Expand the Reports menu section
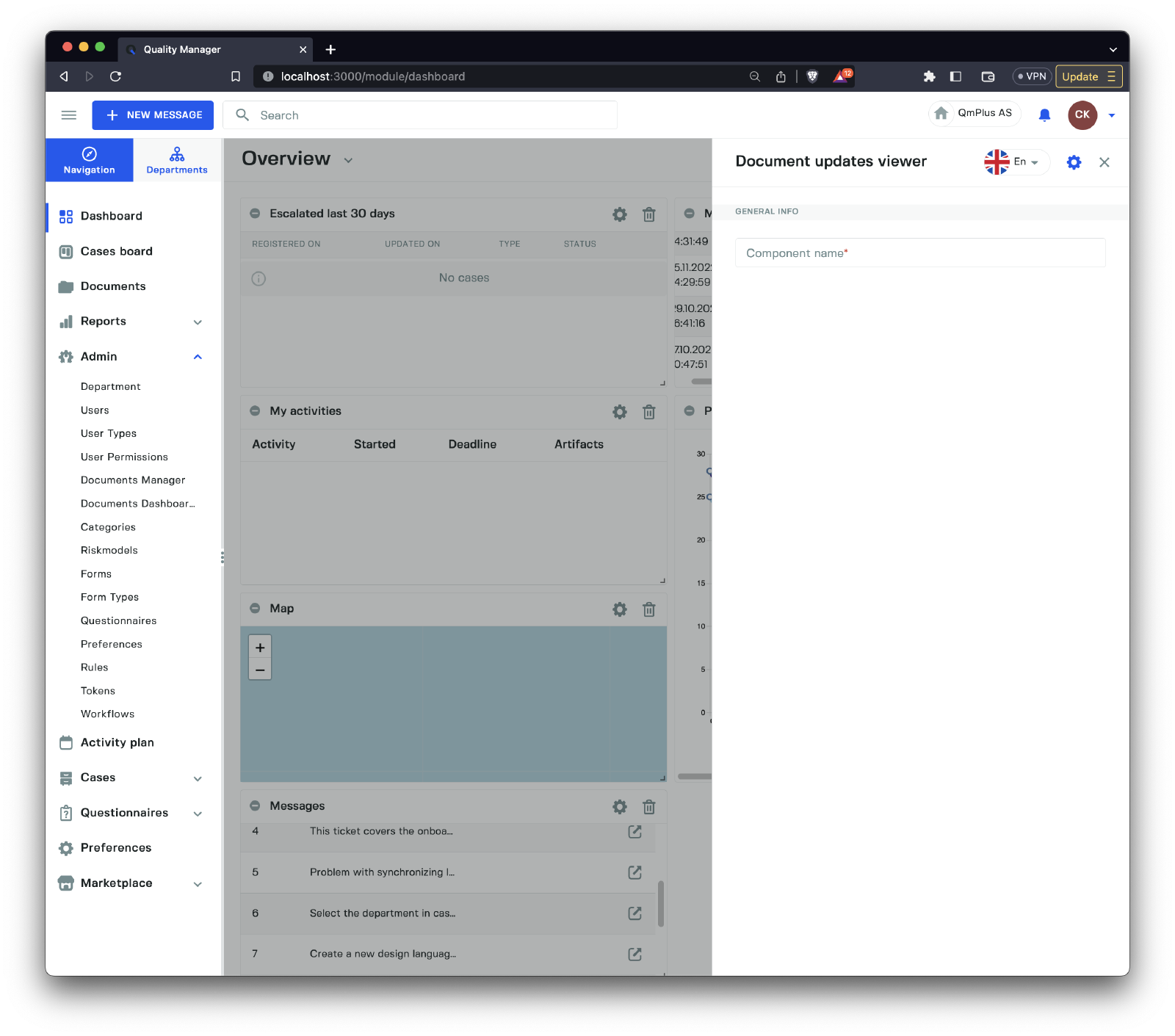Image resolution: width=1175 pixels, height=1036 pixels. [197, 322]
